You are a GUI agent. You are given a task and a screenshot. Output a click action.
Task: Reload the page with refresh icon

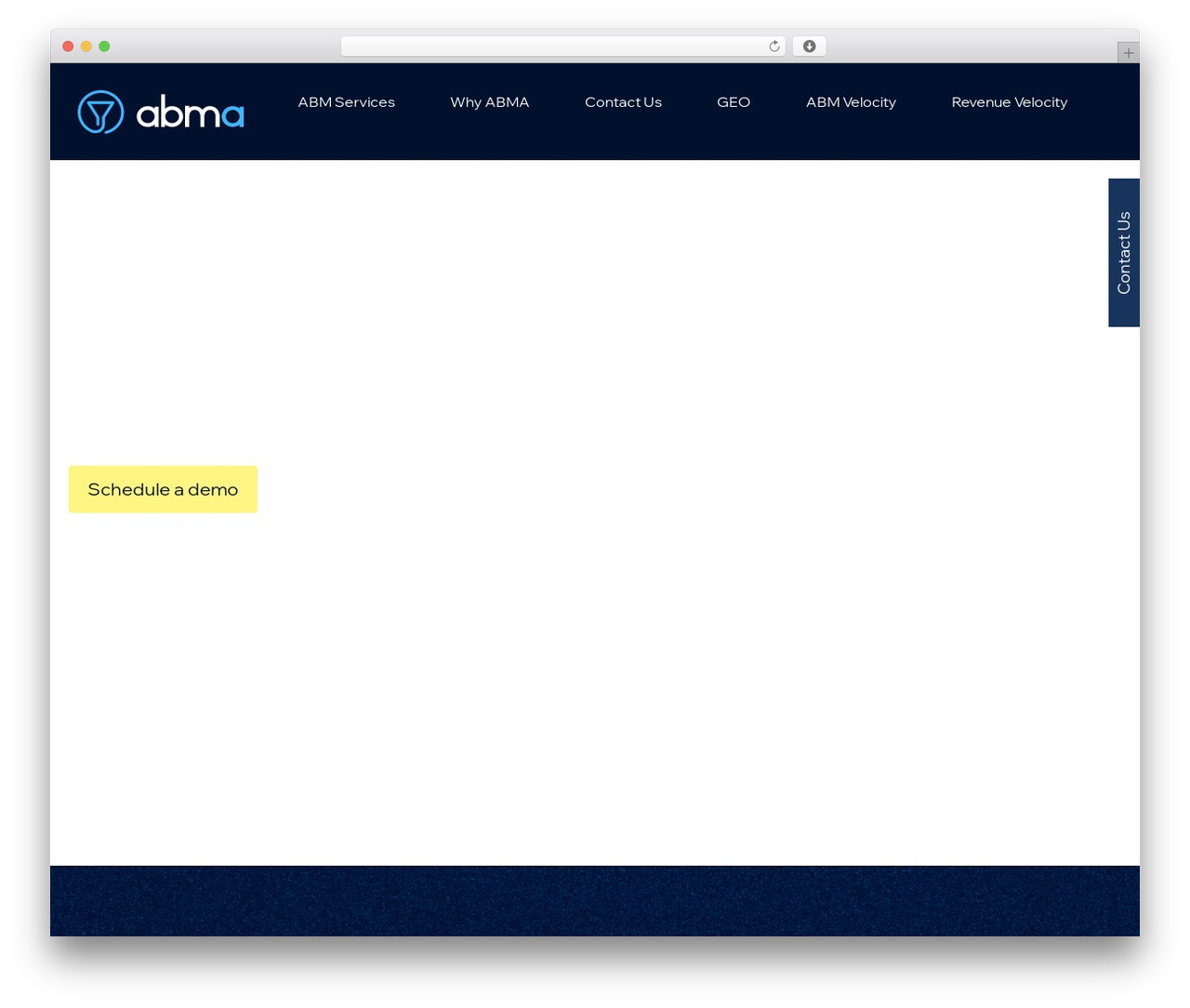click(774, 46)
